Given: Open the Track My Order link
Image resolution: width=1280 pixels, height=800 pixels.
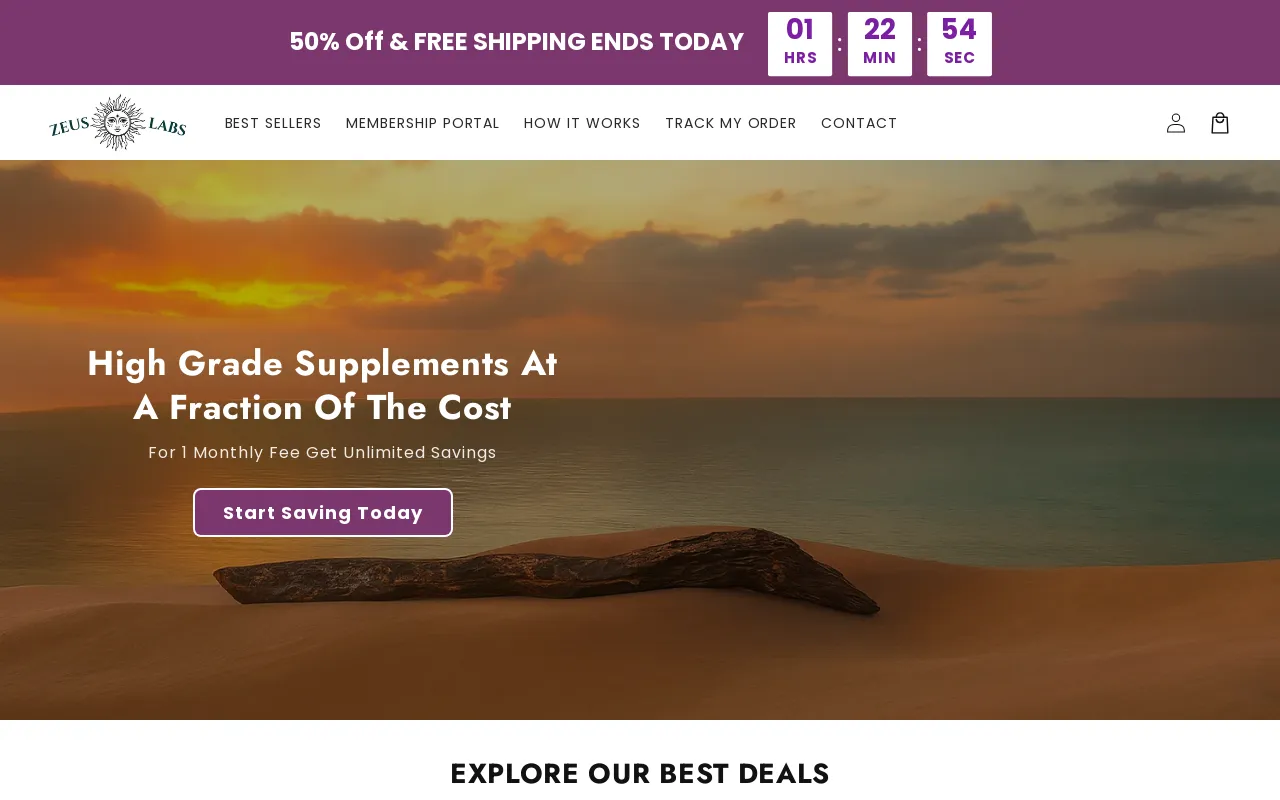Looking at the screenshot, I should pos(731,123).
